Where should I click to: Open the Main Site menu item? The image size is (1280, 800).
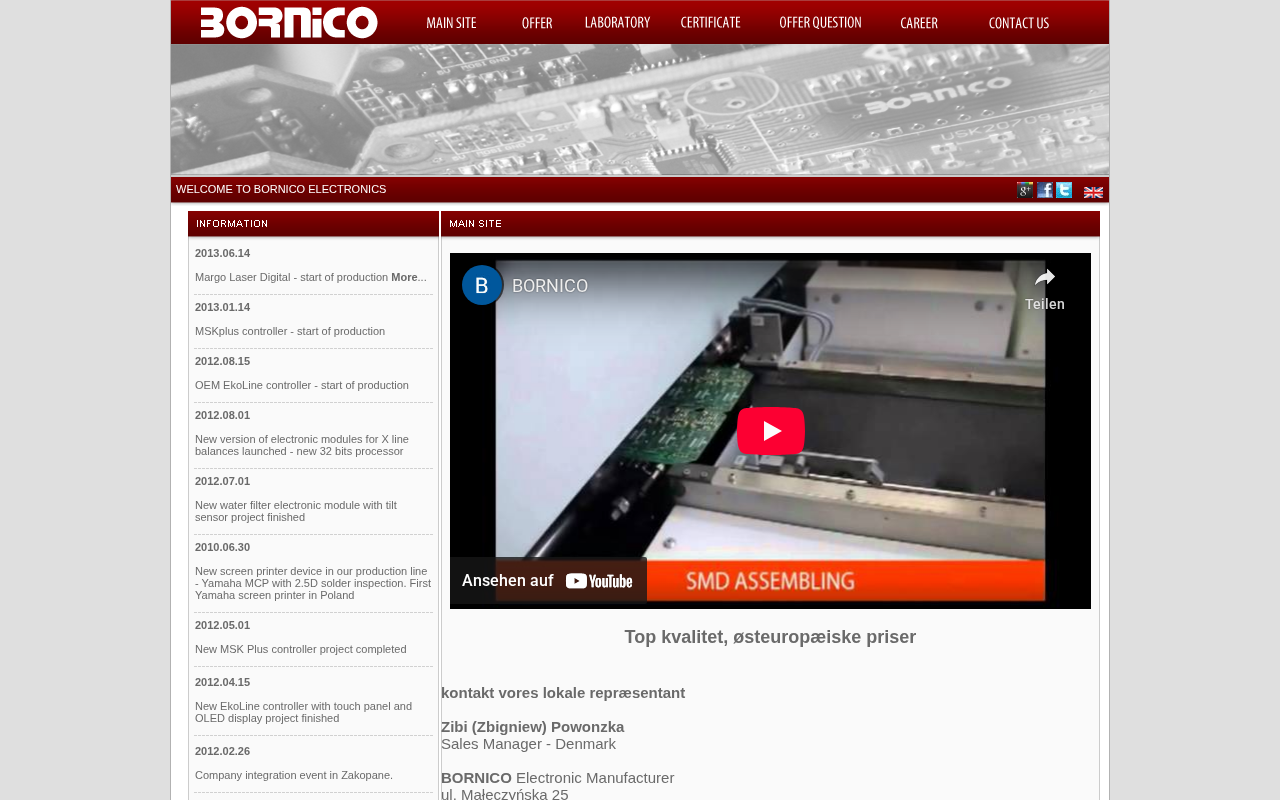451,23
